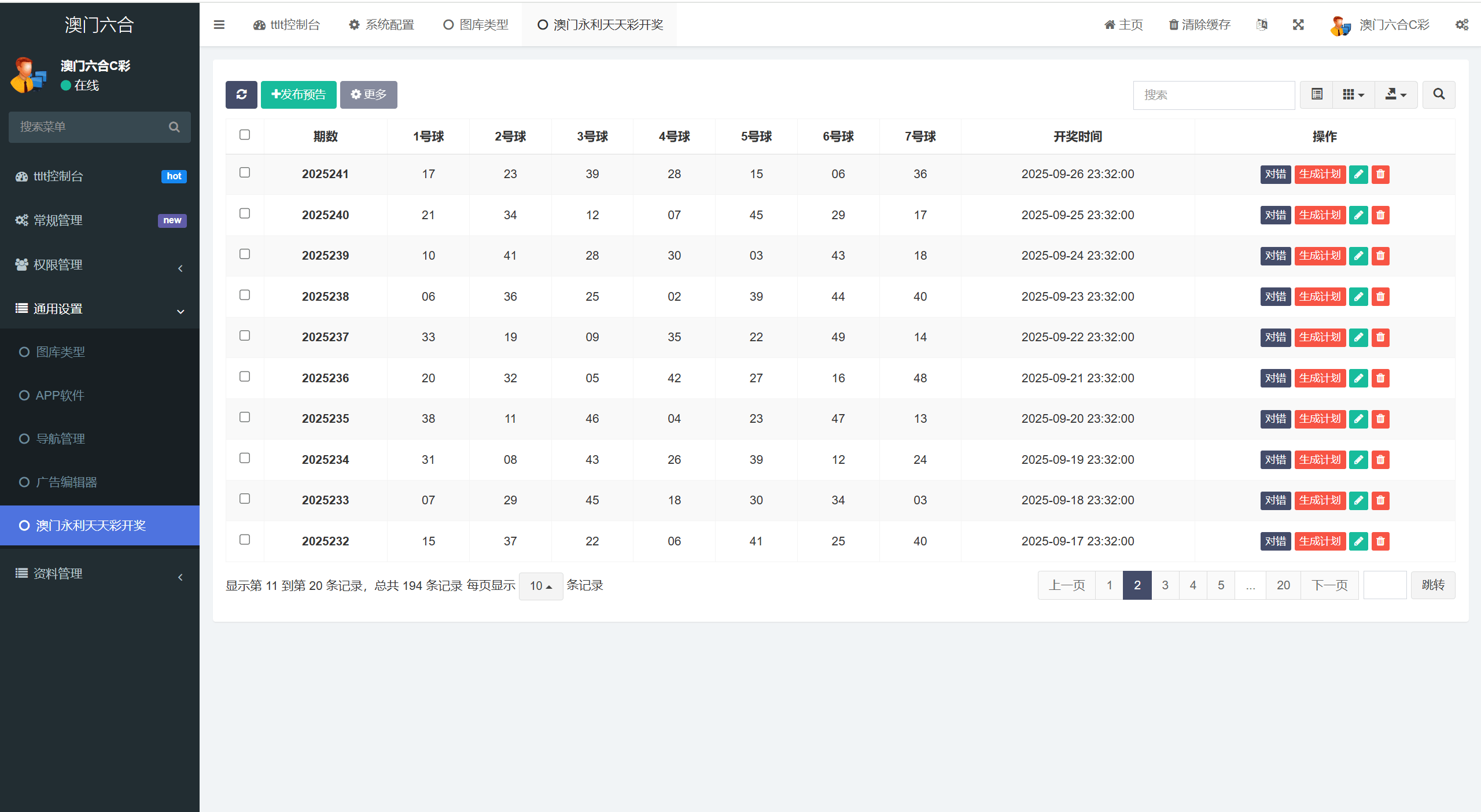The width and height of the screenshot is (1481, 812).
Task: Click the table list view toggle icon
Action: point(1317,94)
